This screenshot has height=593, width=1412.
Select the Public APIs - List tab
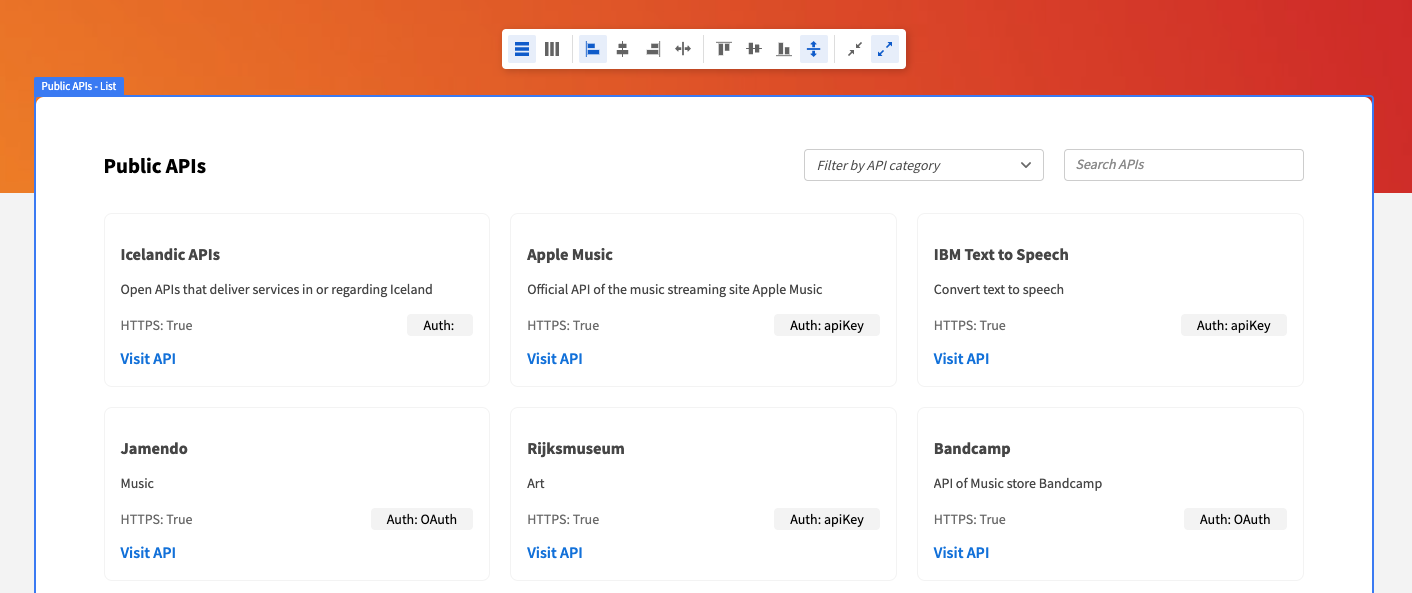click(x=78, y=86)
